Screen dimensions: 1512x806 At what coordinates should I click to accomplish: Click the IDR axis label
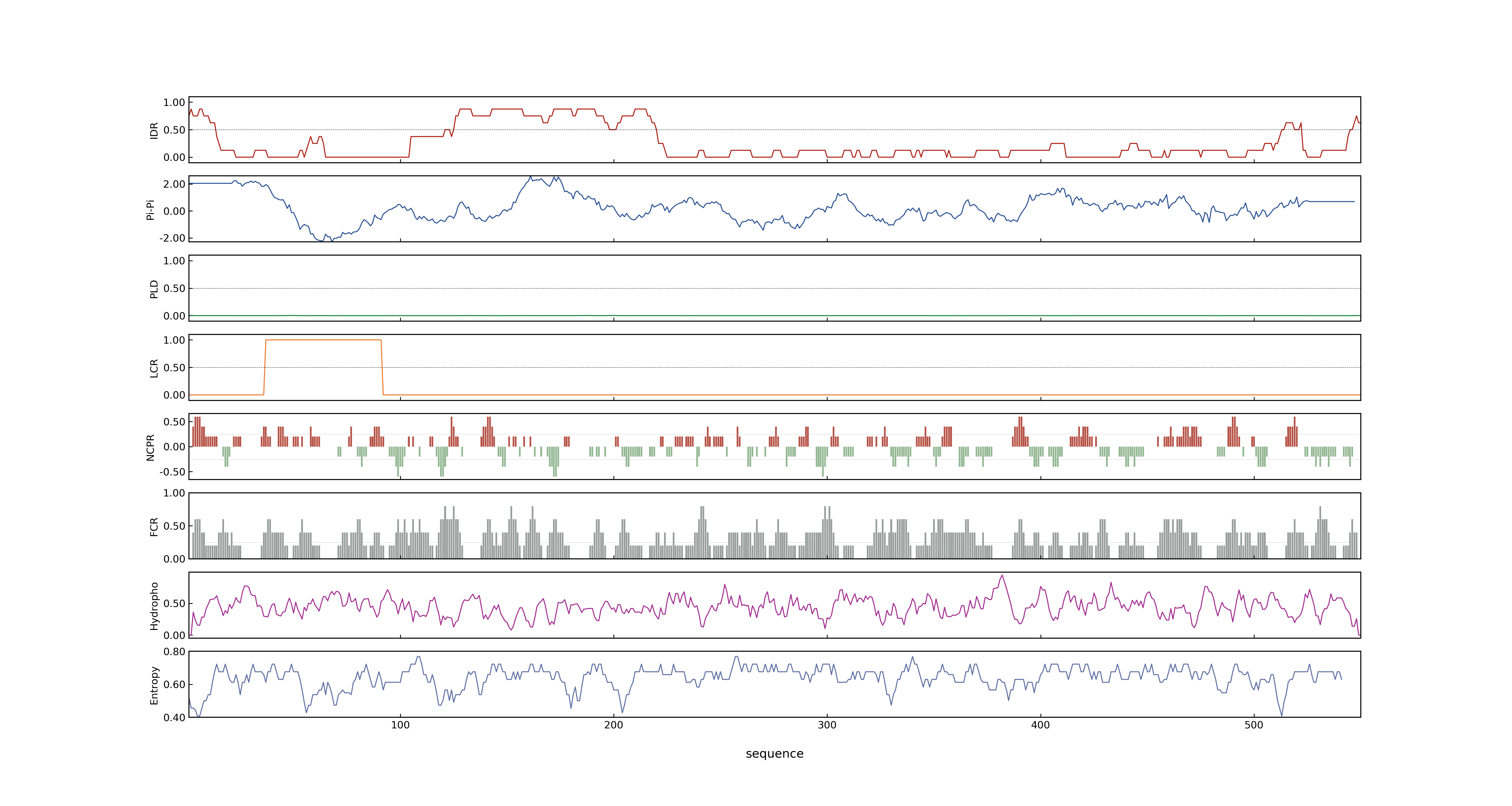[x=154, y=130]
